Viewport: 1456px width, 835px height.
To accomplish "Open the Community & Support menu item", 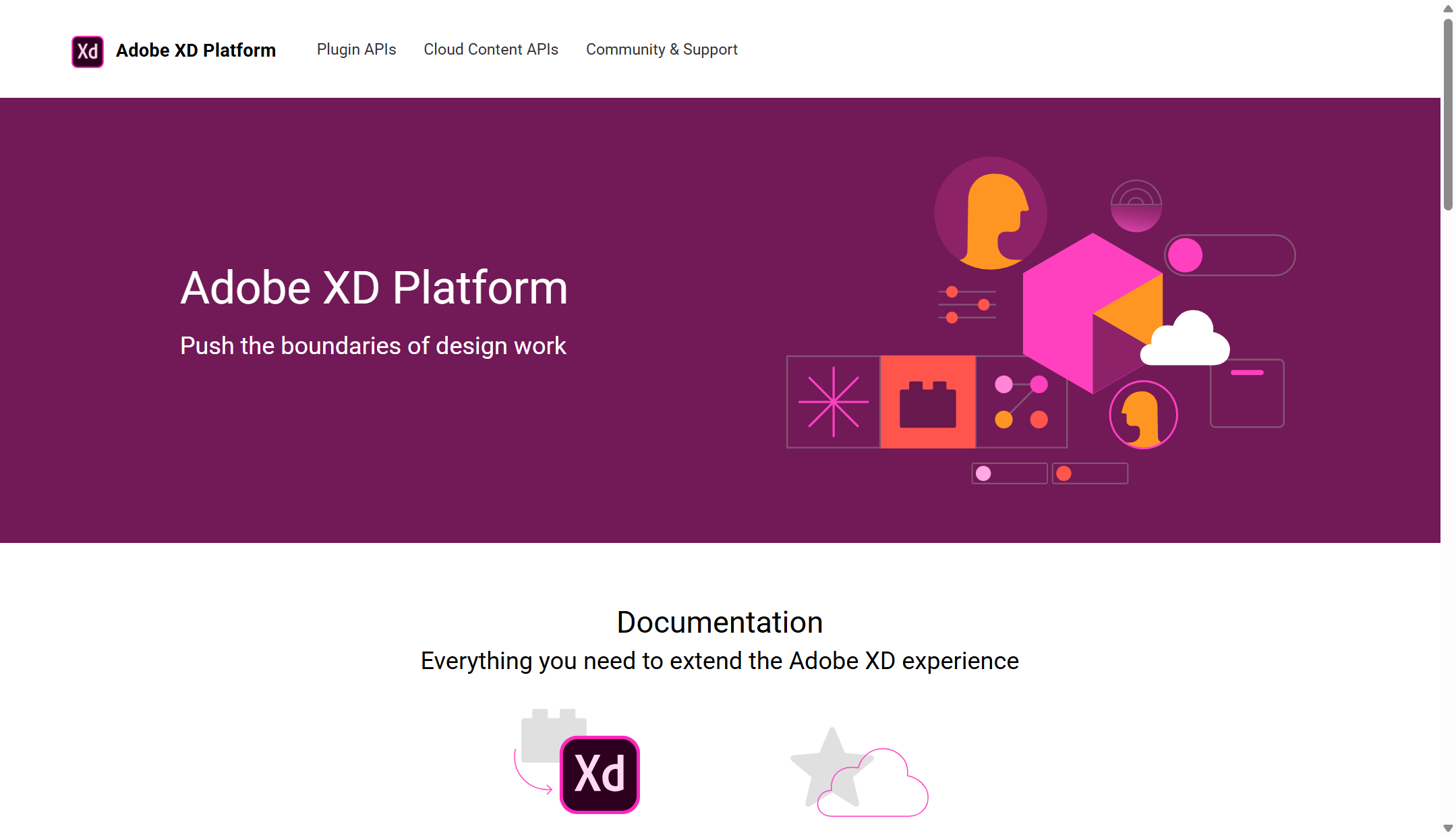I will pyautogui.click(x=662, y=49).
